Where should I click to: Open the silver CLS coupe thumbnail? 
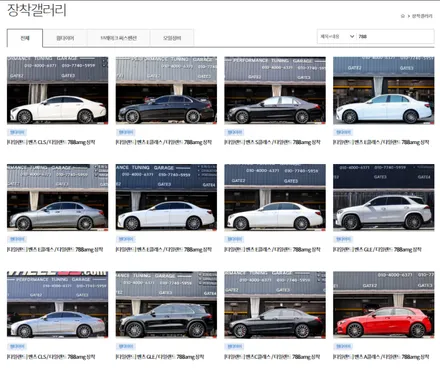click(57, 305)
